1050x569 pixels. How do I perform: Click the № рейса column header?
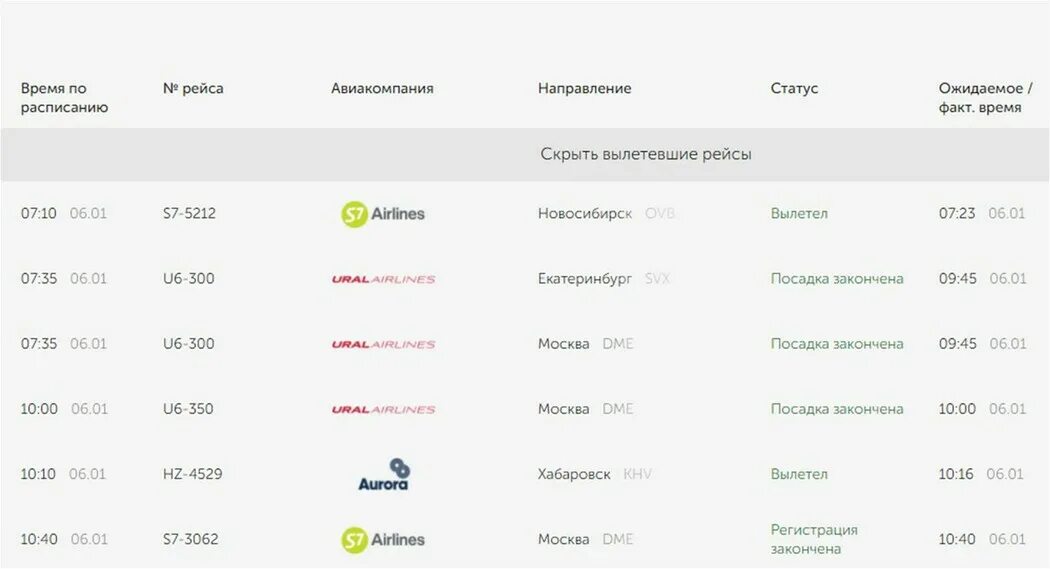pyautogui.click(x=193, y=88)
